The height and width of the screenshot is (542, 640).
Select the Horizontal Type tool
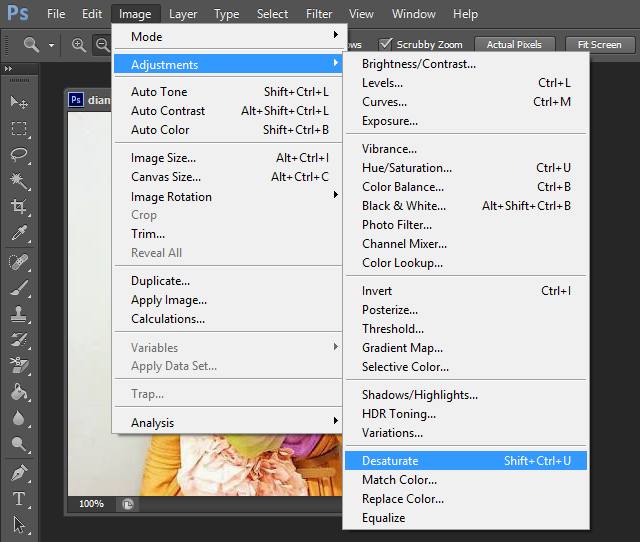click(x=18, y=498)
